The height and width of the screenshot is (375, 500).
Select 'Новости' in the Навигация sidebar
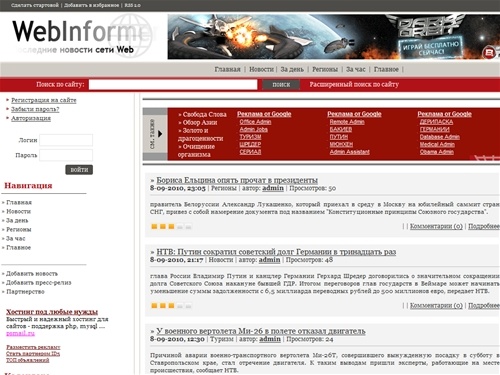point(18,211)
